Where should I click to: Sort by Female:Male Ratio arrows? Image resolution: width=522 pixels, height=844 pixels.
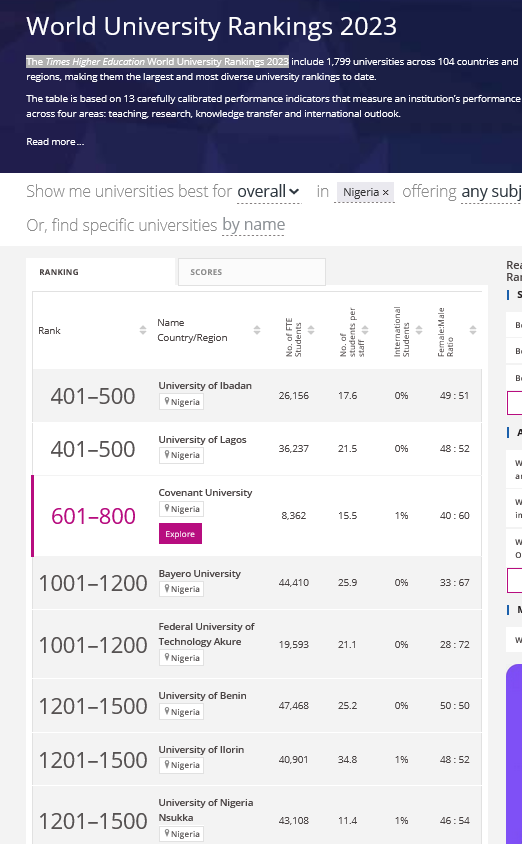(x=472, y=330)
